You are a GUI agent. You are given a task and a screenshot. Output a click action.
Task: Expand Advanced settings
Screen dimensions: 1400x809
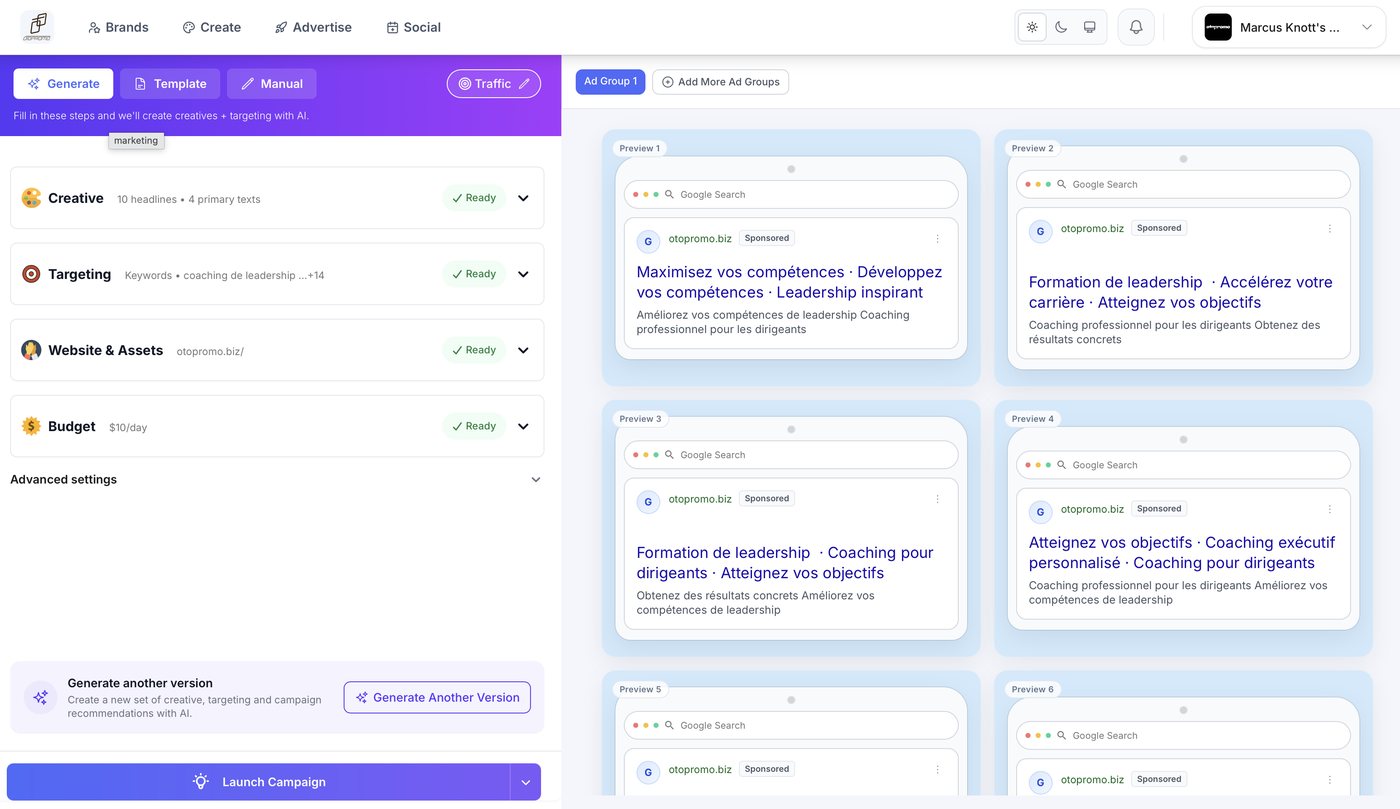[277, 480]
